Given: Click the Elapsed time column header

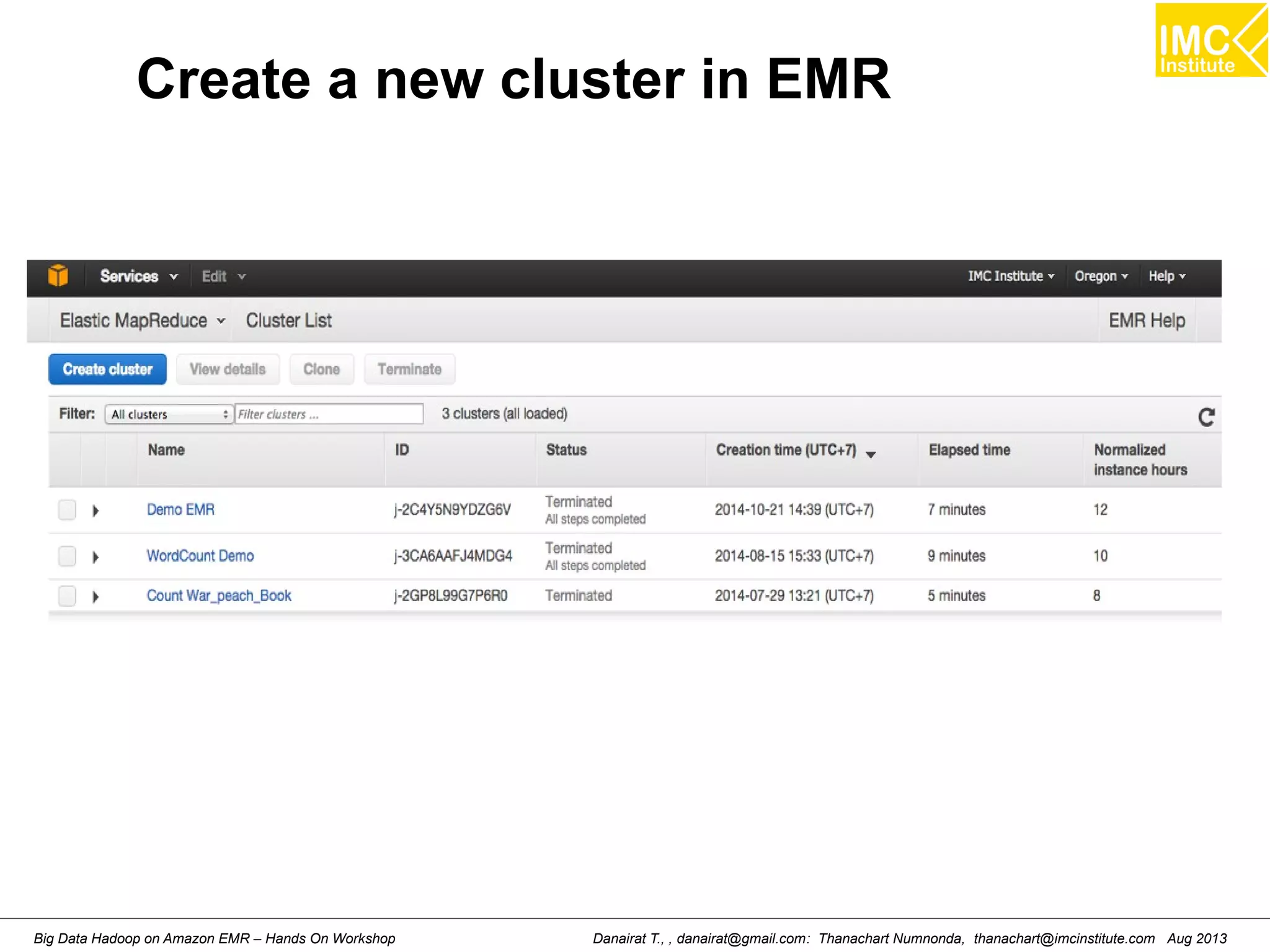Looking at the screenshot, I should [x=969, y=450].
